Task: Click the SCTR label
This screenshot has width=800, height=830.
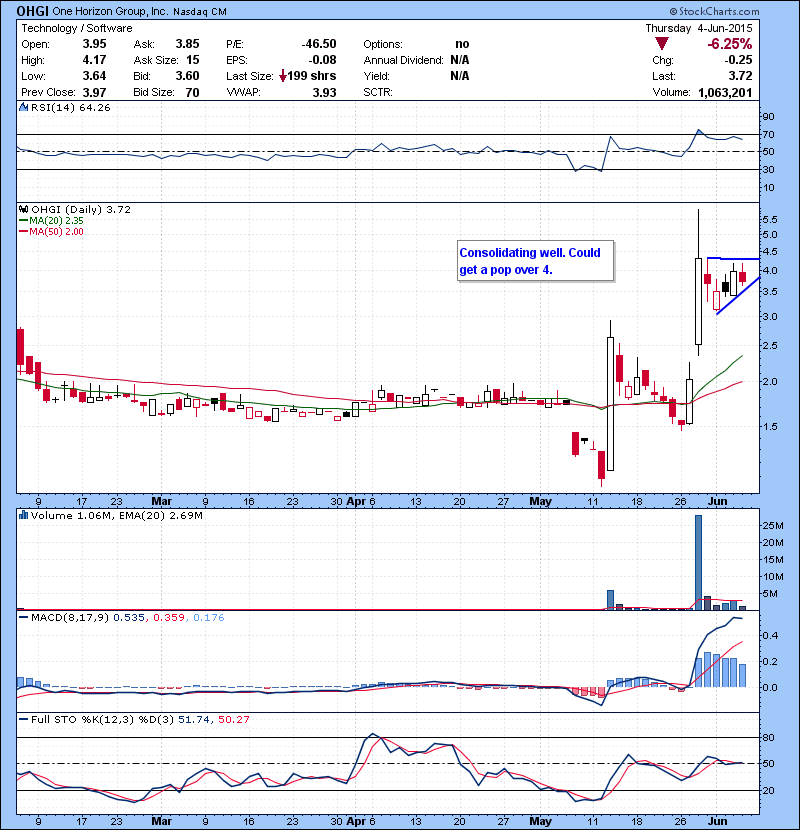Action: pyautogui.click(x=378, y=92)
